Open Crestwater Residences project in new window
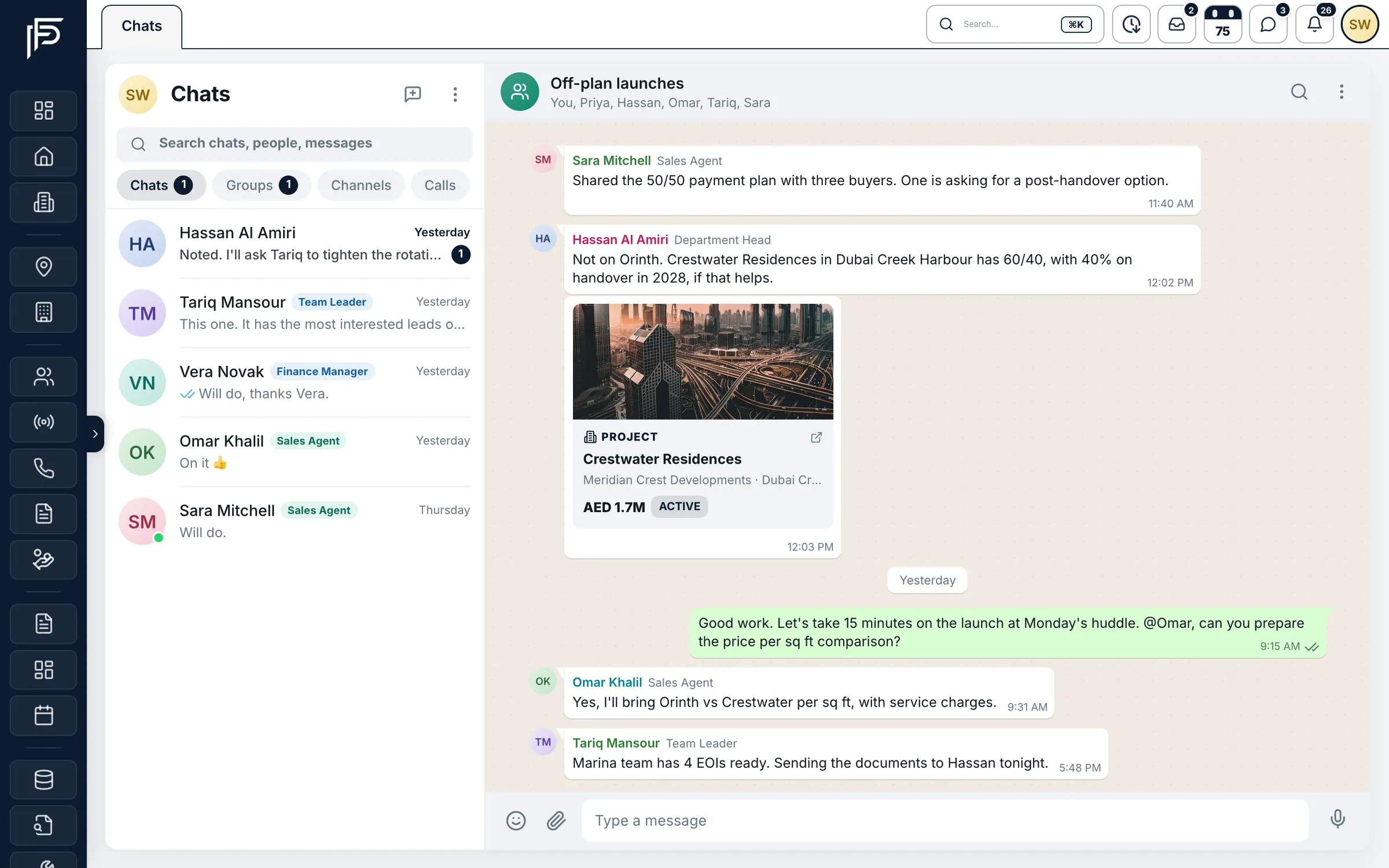The image size is (1389, 868). [816, 437]
